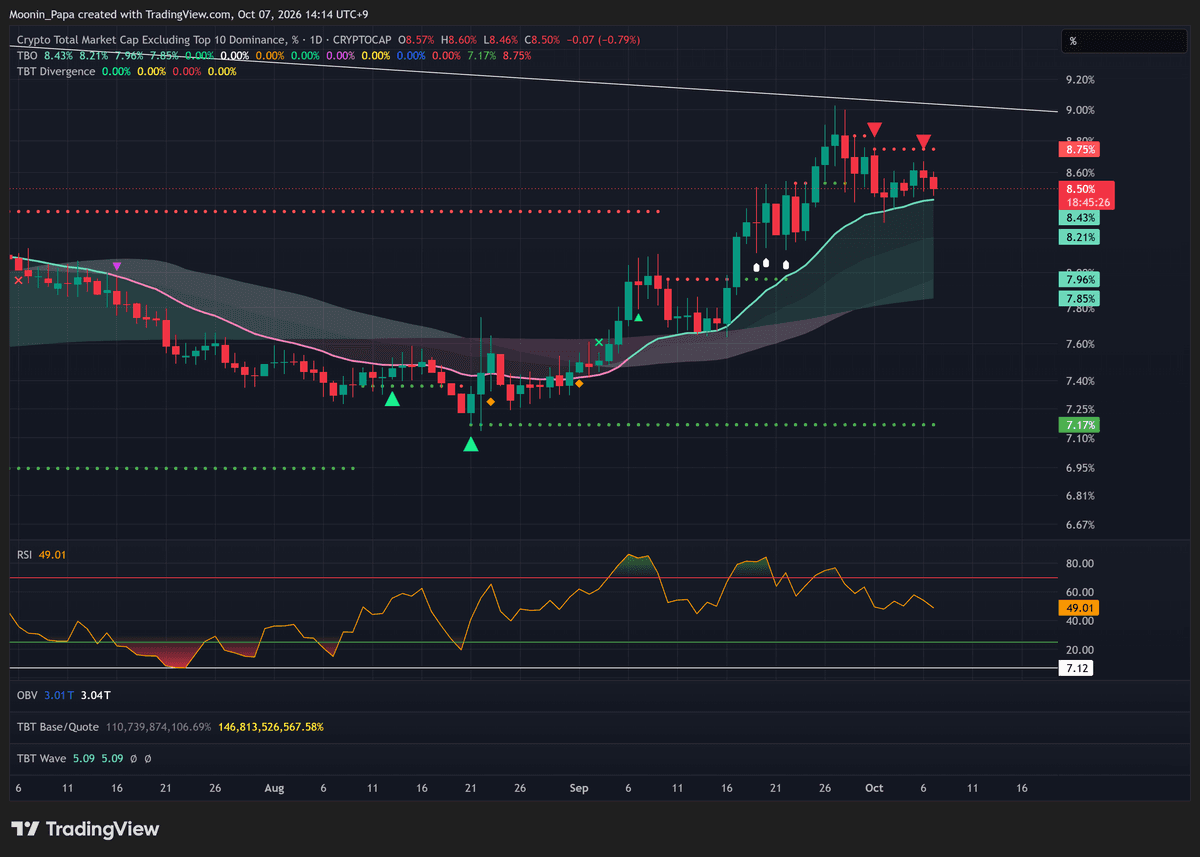1200x857 pixels.
Task: Click the purple down-triangle marker near July 16
Action: pos(117,266)
